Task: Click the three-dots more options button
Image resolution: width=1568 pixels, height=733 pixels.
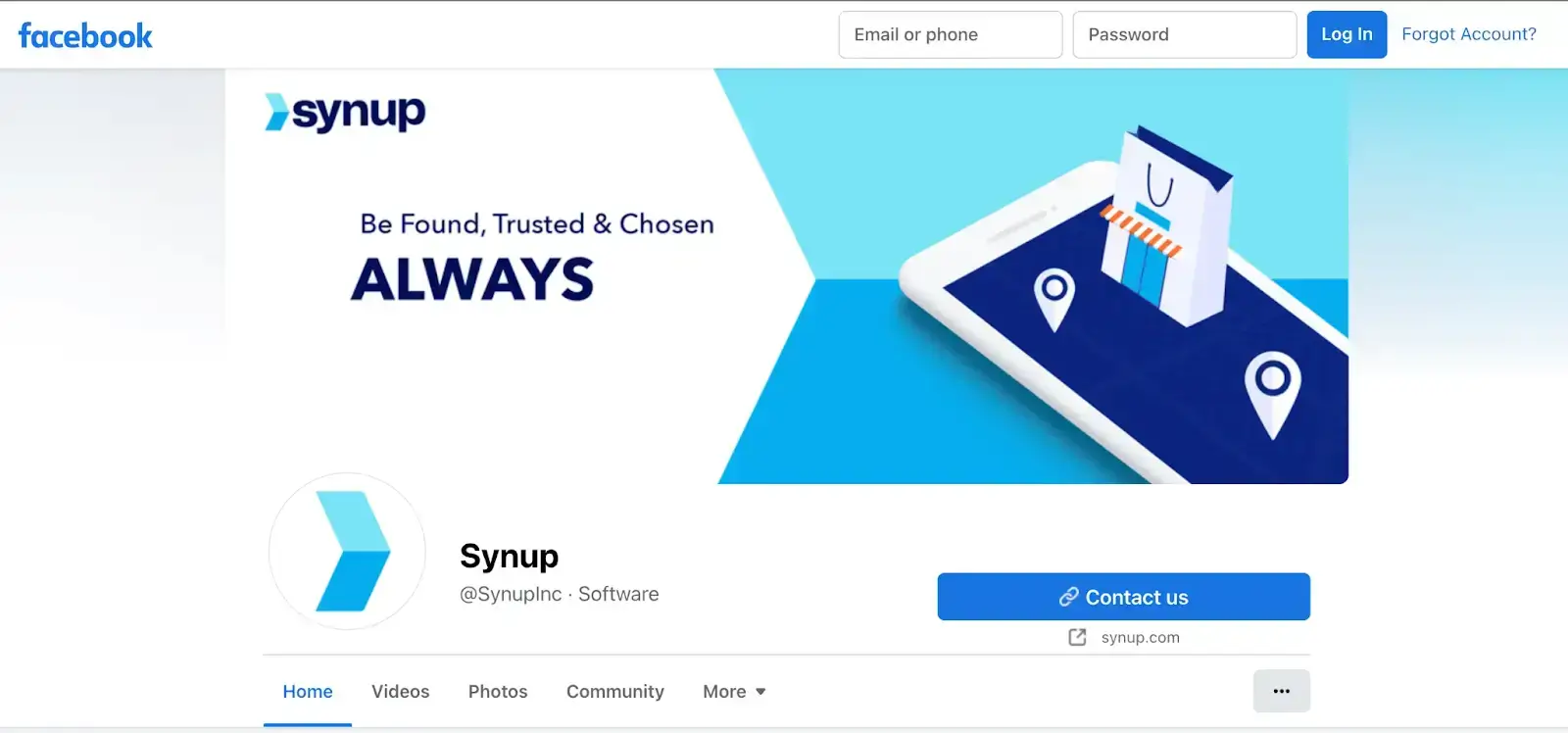Action: tap(1281, 691)
